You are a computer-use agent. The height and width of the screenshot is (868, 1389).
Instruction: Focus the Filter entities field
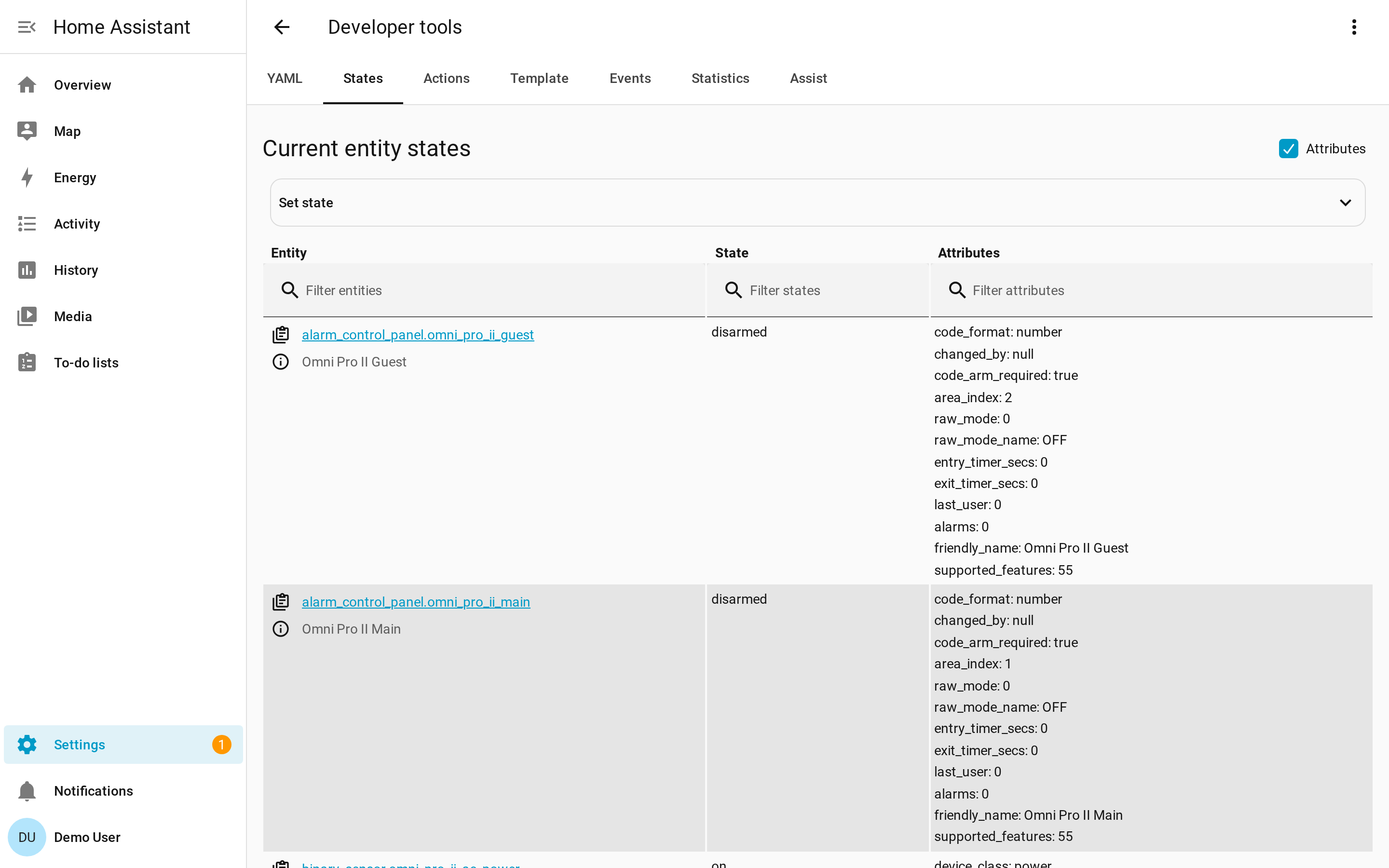(x=484, y=290)
